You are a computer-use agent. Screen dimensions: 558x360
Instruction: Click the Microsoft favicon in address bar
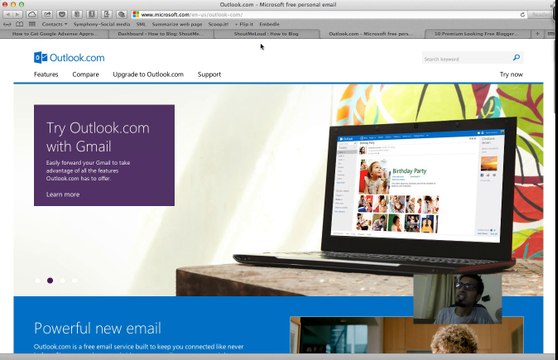click(136, 14)
